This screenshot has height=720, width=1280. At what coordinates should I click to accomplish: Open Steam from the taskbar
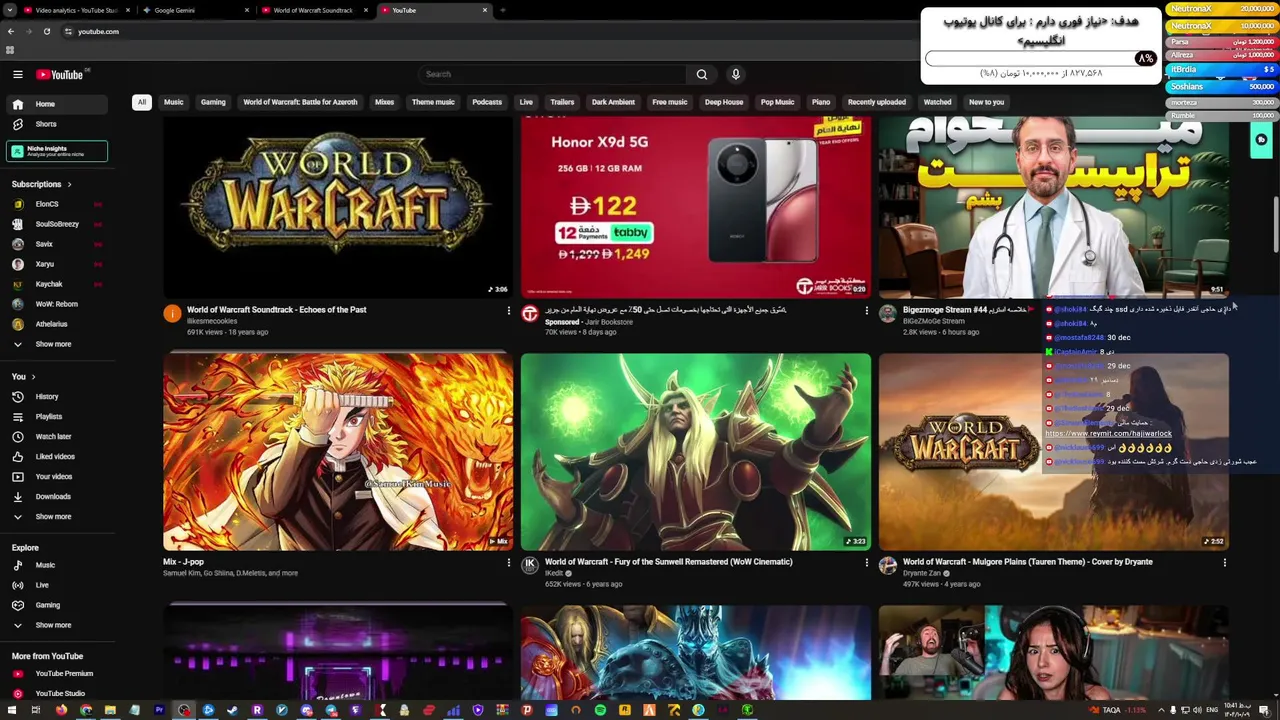[x=232, y=710]
